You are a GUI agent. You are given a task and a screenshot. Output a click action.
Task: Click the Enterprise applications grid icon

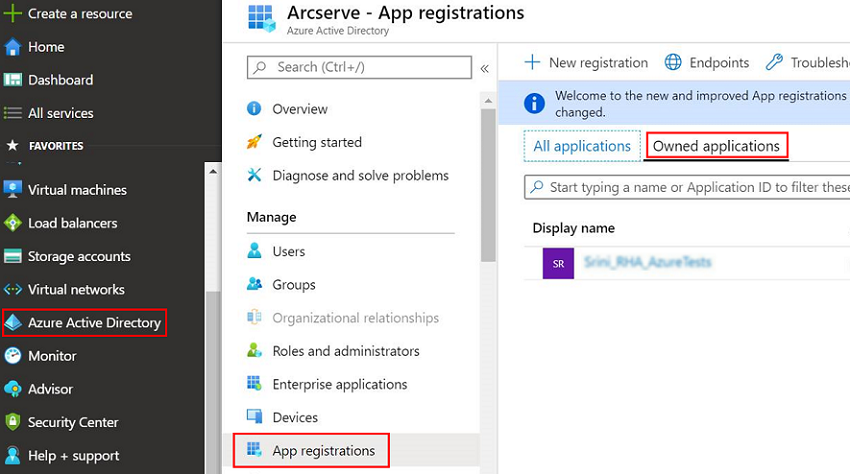(254, 383)
